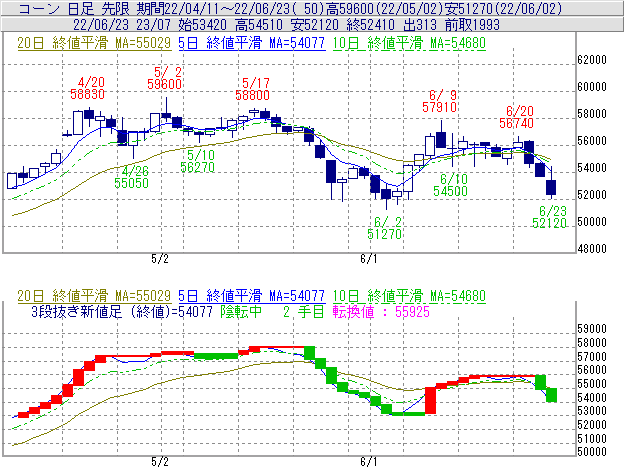
Task: Click the 始53420 open value
Action: tap(202, 25)
